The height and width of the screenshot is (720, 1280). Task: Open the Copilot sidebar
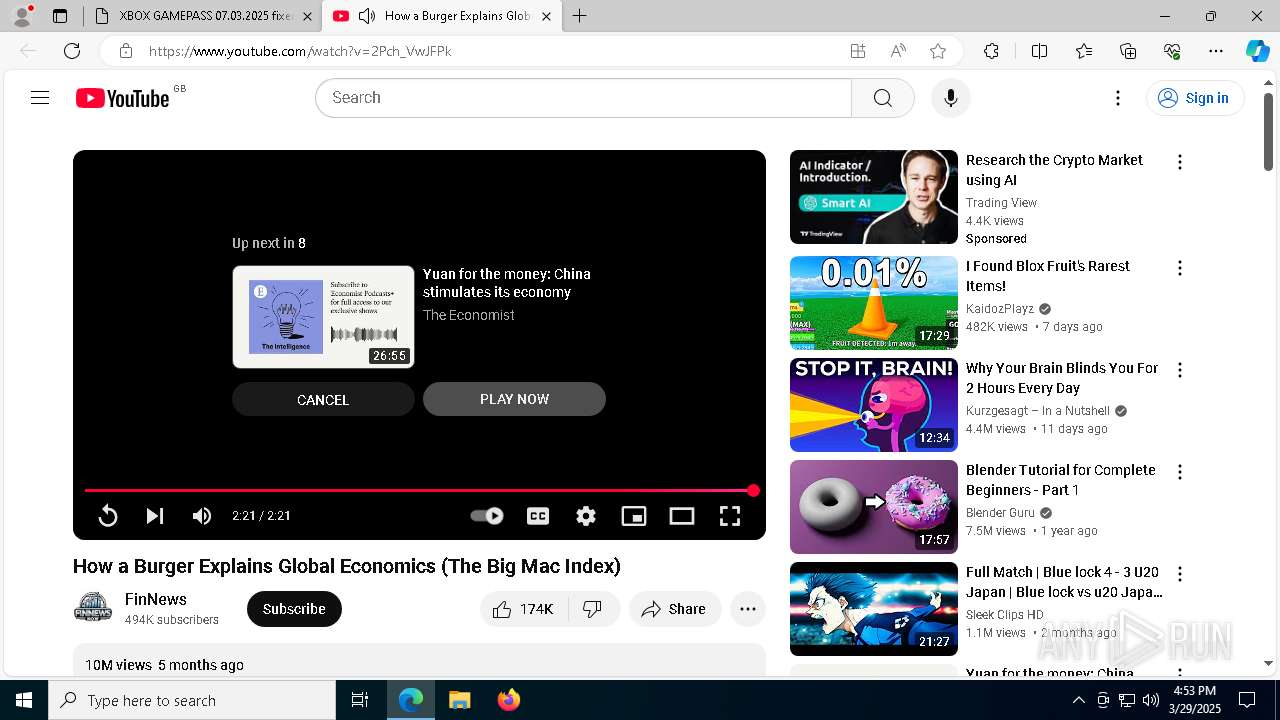[1257, 51]
